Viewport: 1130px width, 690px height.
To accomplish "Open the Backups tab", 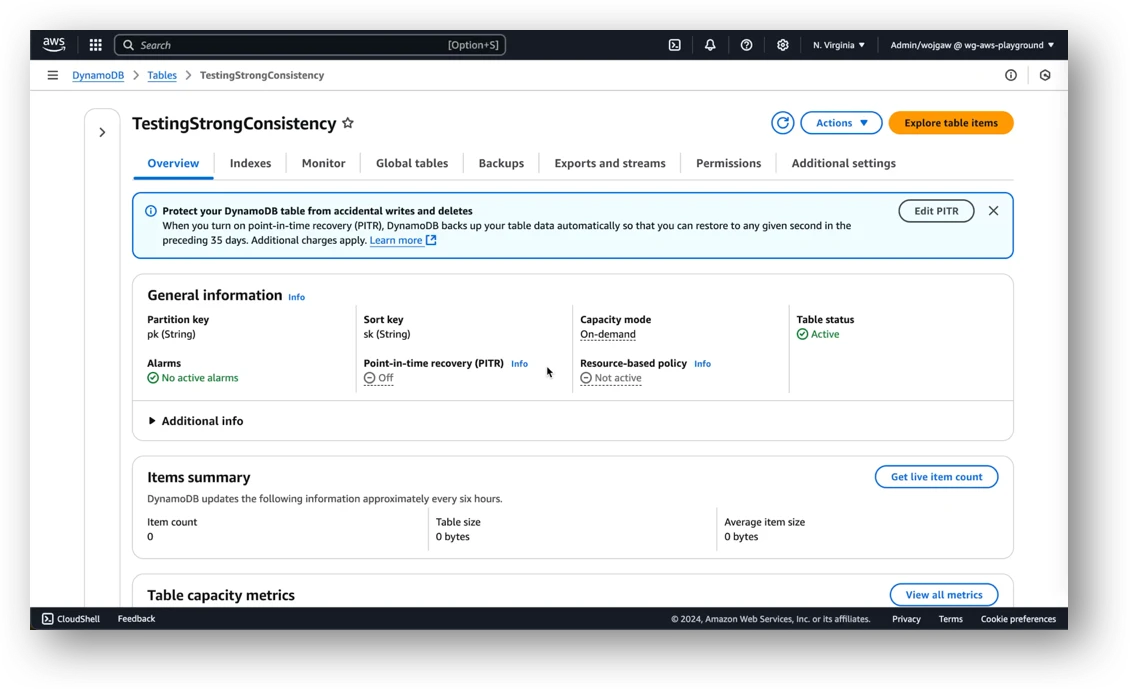I will [501, 163].
